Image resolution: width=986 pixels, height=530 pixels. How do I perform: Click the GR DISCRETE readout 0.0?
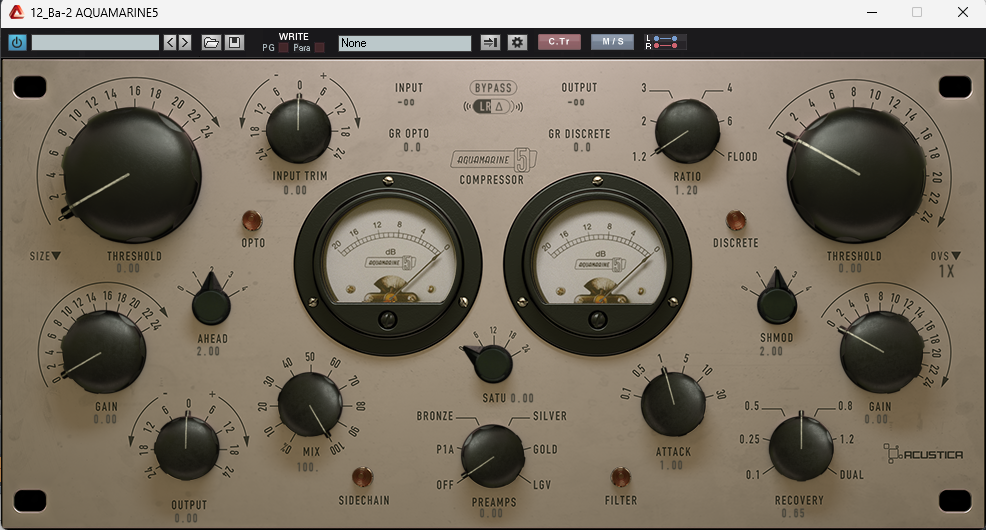tap(582, 147)
